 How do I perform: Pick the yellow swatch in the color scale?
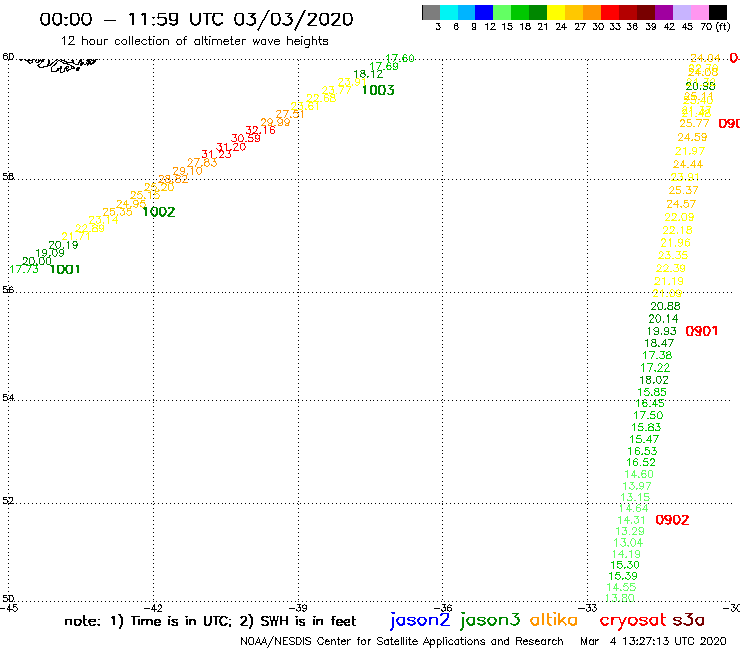coord(555,12)
